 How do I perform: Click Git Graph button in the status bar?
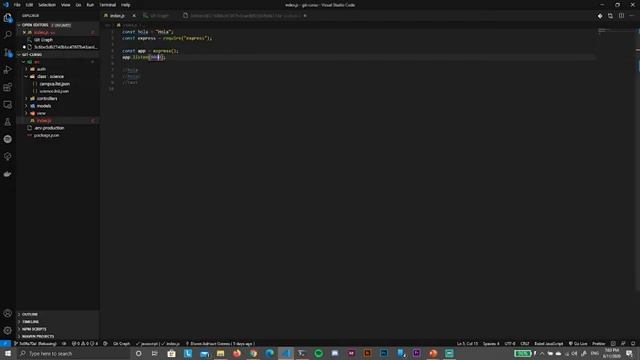(x=121, y=344)
